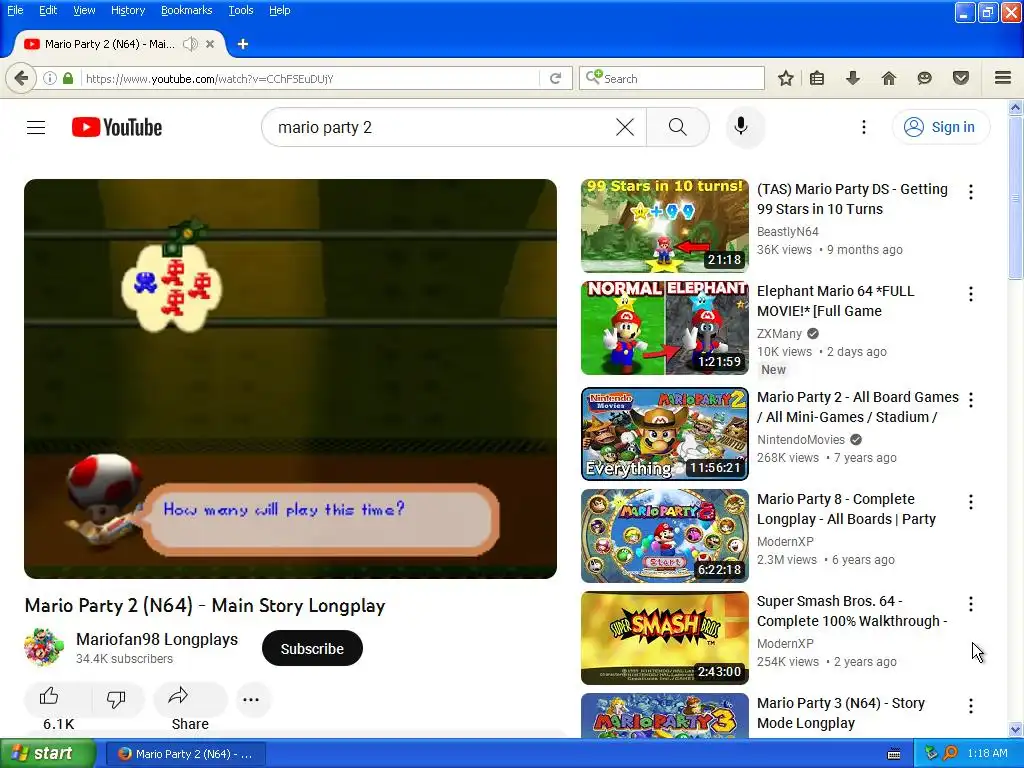The height and width of the screenshot is (768, 1024).
Task: Search with your voice microphone
Action: 741,126
